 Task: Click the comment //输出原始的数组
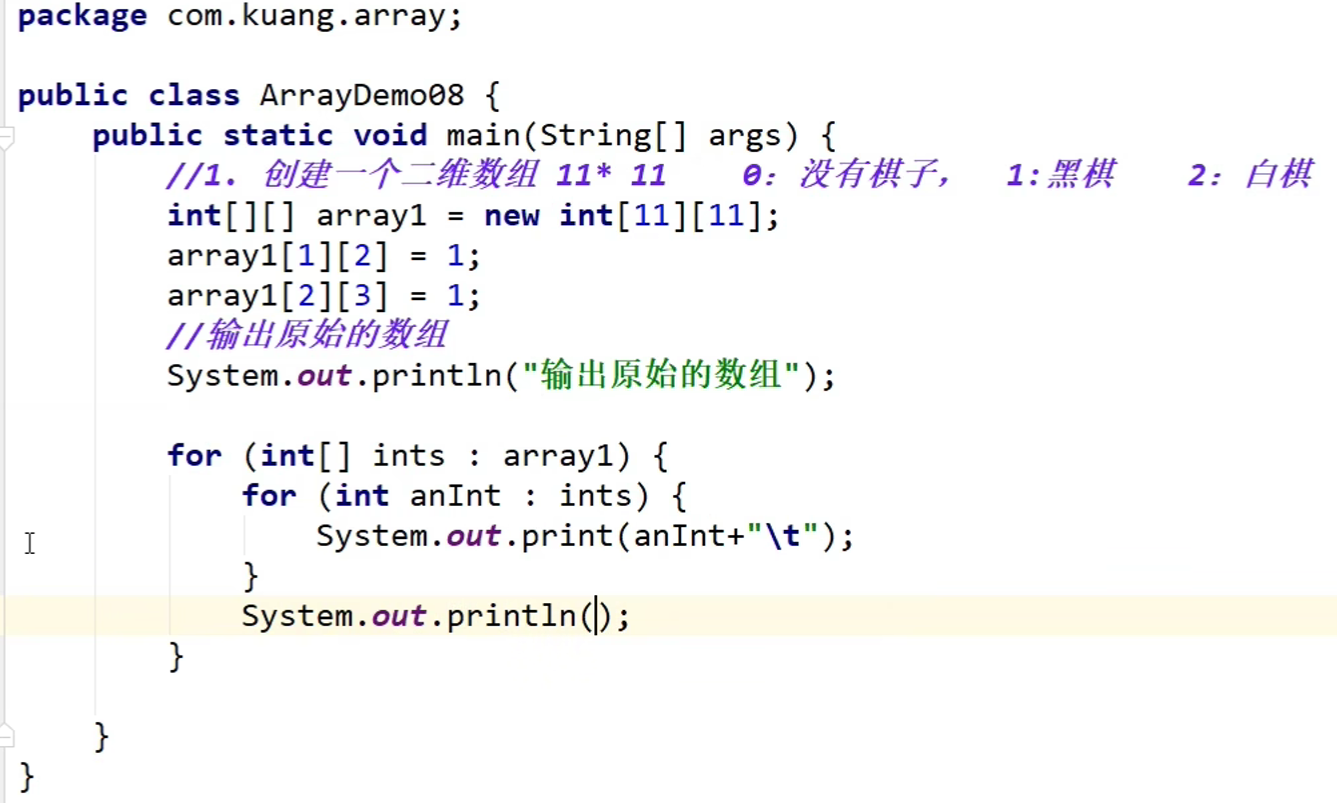[307, 336]
